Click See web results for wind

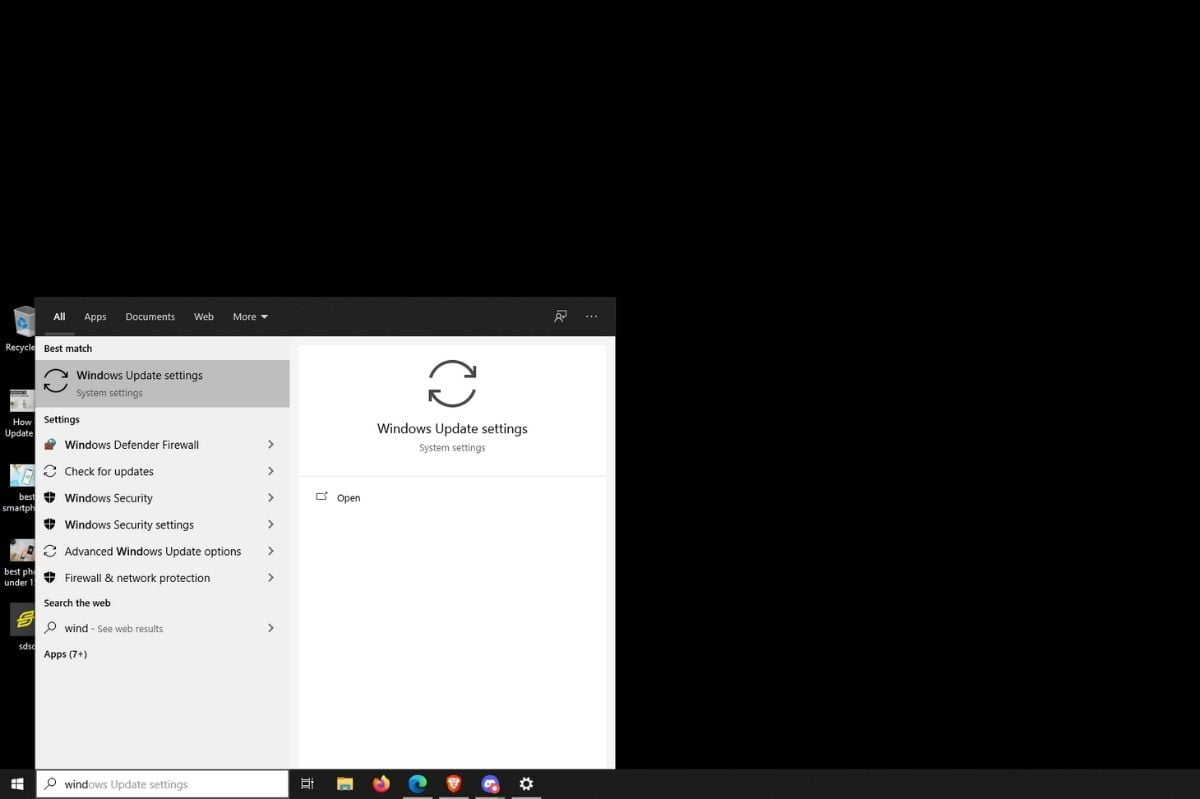pyautogui.click(x=132, y=628)
